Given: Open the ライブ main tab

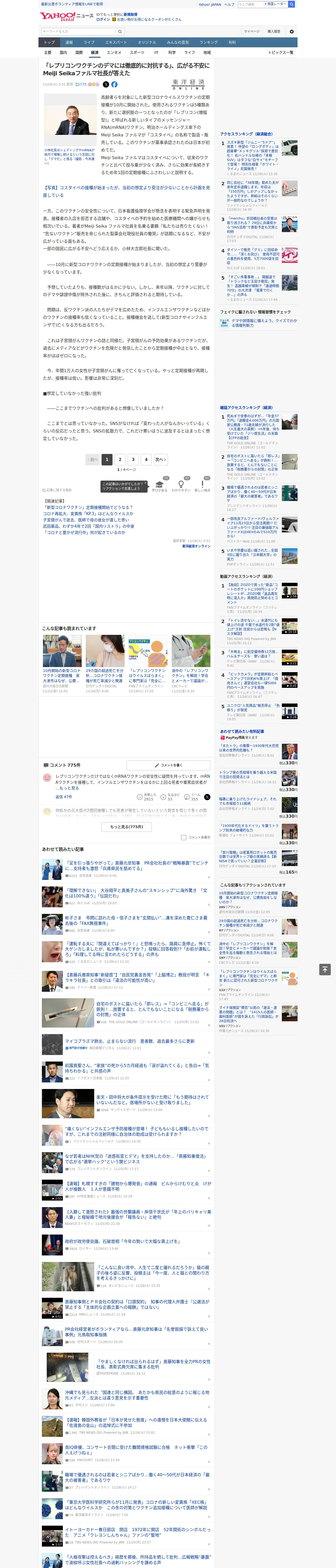Looking at the screenshot, I should (89, 43).
